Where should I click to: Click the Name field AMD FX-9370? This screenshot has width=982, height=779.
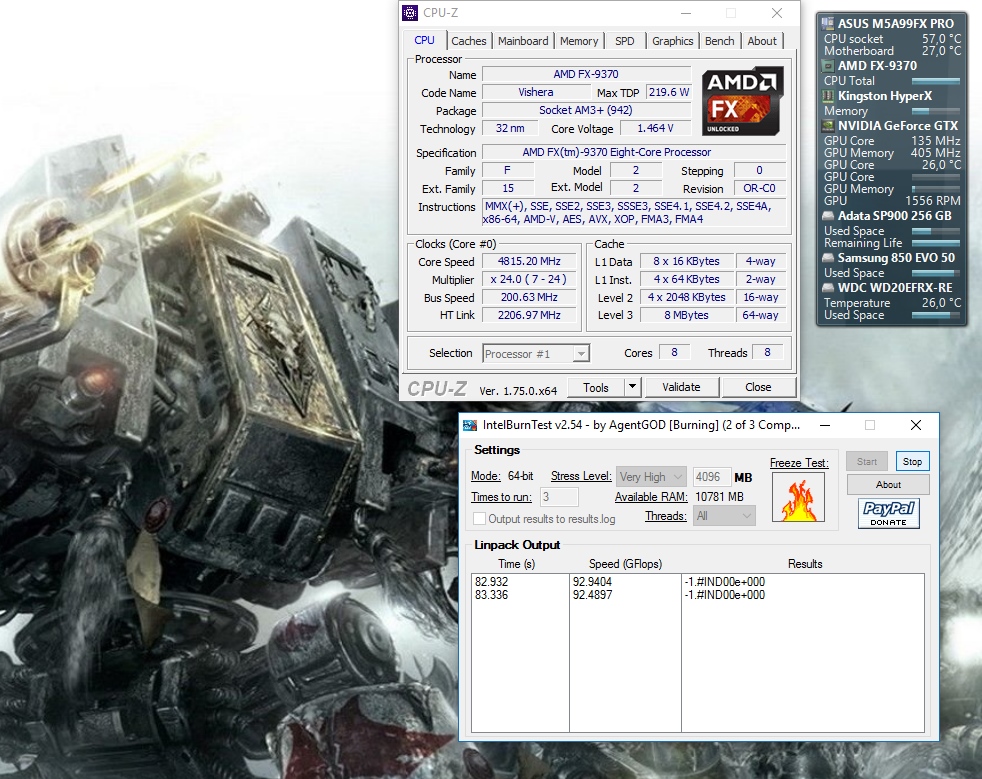[586, 74]
